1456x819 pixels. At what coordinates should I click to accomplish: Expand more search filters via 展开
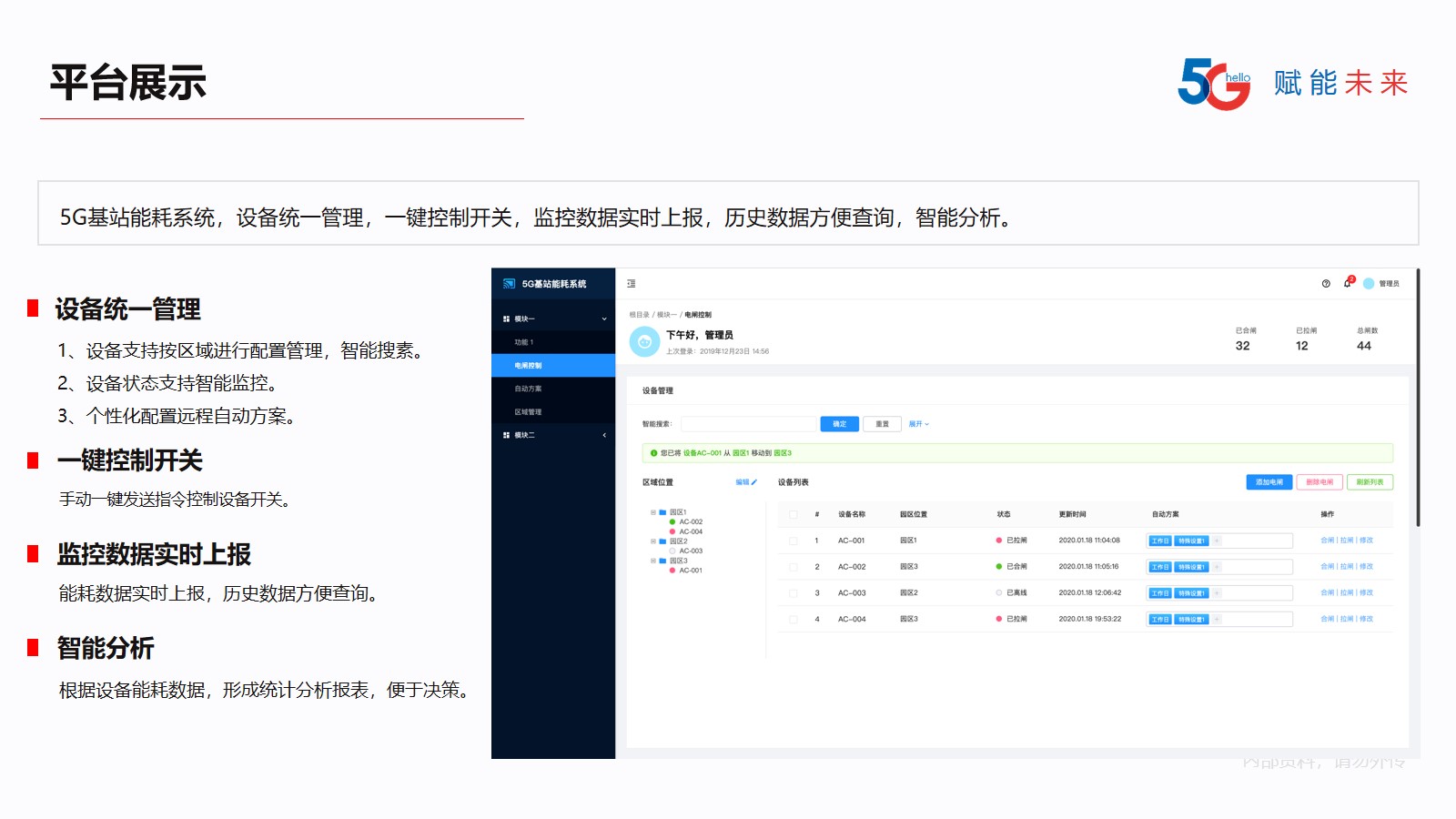coord(918,424)
